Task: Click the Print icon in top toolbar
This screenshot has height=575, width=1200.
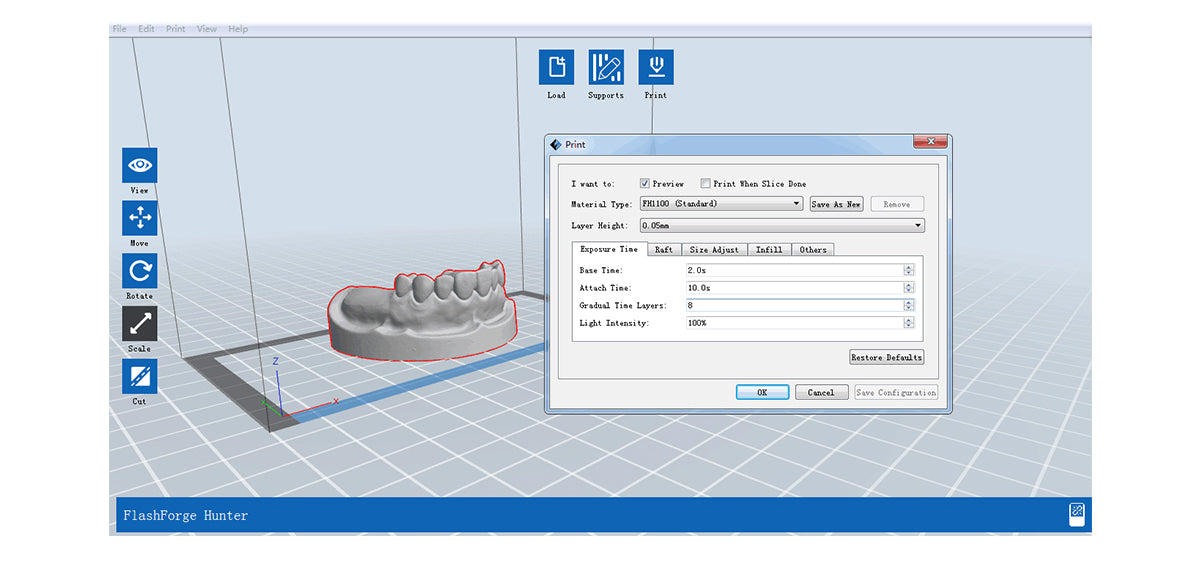Action: point(655,67)
